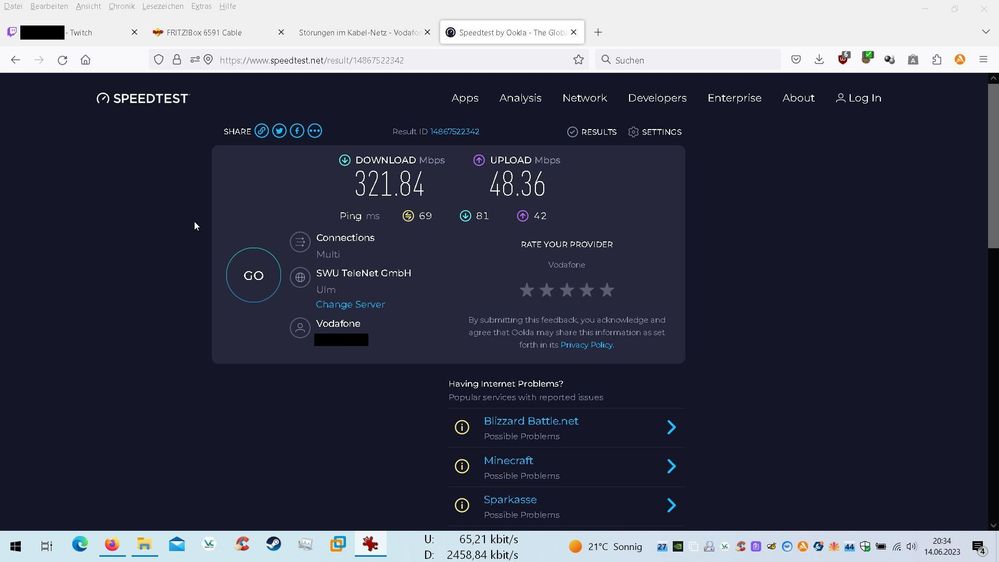Screen dimensions: 999x562
Task: Click the location permission icon in address bar
Action: point(208,60)
